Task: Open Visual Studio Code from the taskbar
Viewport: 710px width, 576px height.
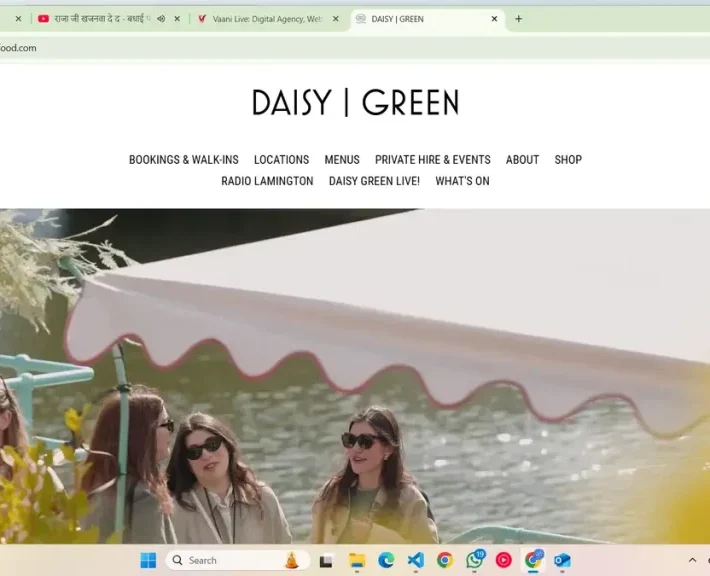Action: 416,560
